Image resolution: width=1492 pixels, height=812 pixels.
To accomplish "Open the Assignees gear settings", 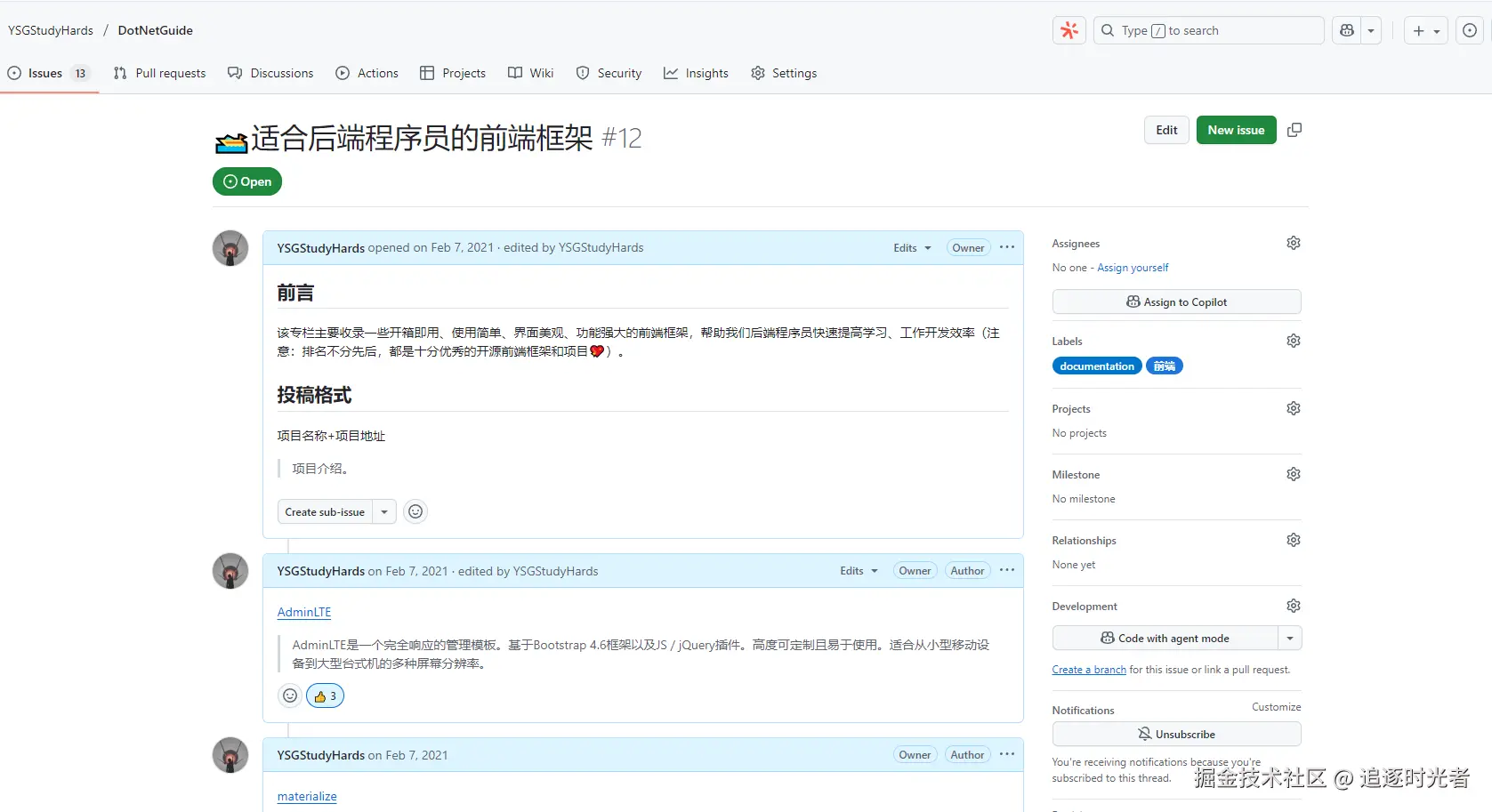I will 1294,243.
